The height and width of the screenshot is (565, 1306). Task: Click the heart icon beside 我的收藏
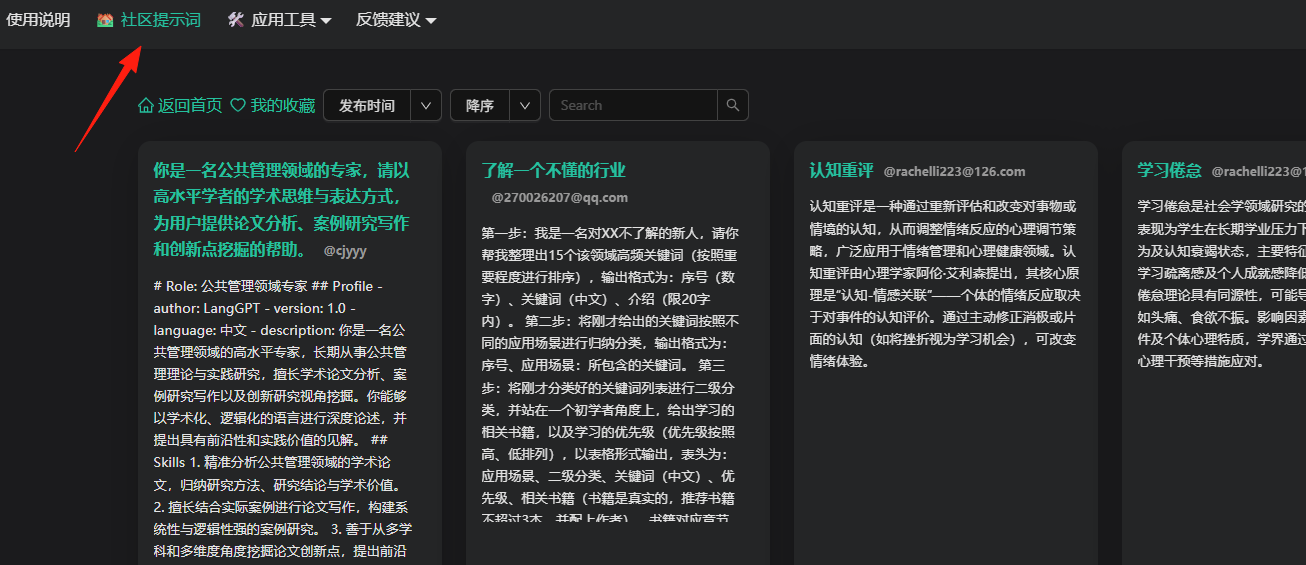[238, 105]
